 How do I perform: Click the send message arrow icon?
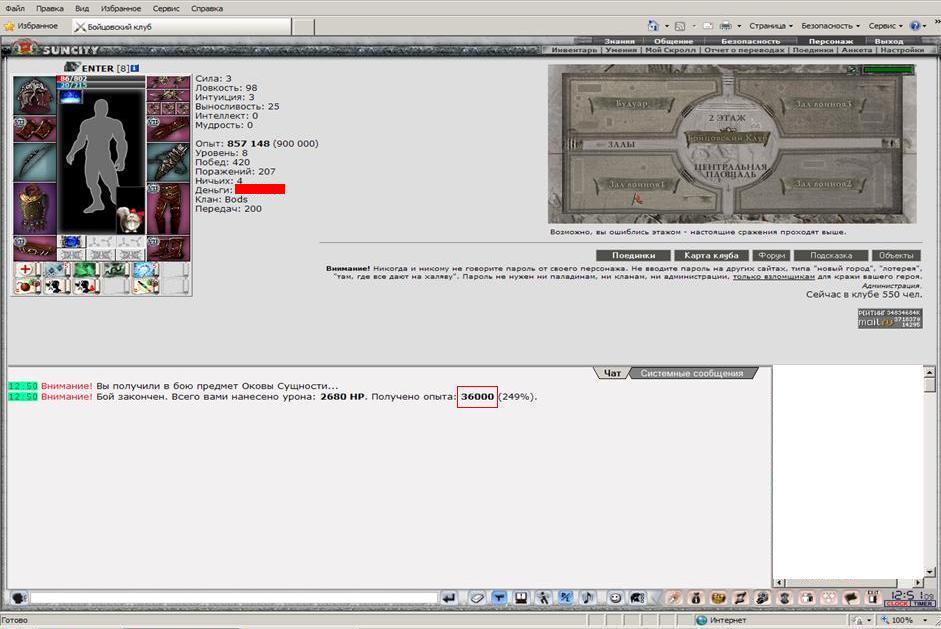point(449,598)
